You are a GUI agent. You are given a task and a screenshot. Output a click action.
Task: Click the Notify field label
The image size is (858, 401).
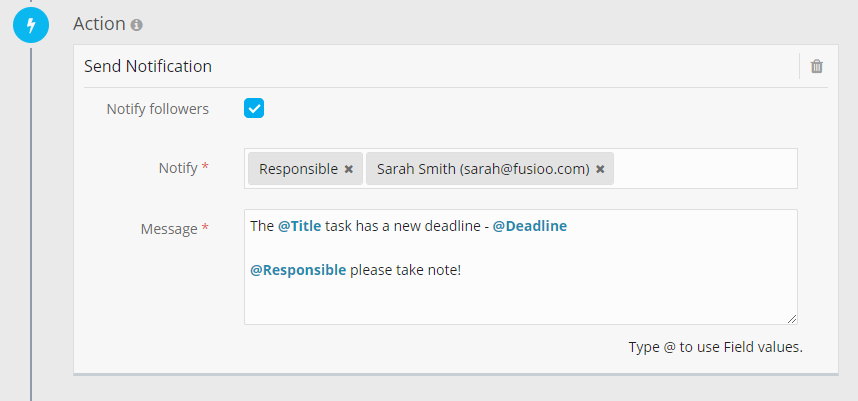point(177,168)
